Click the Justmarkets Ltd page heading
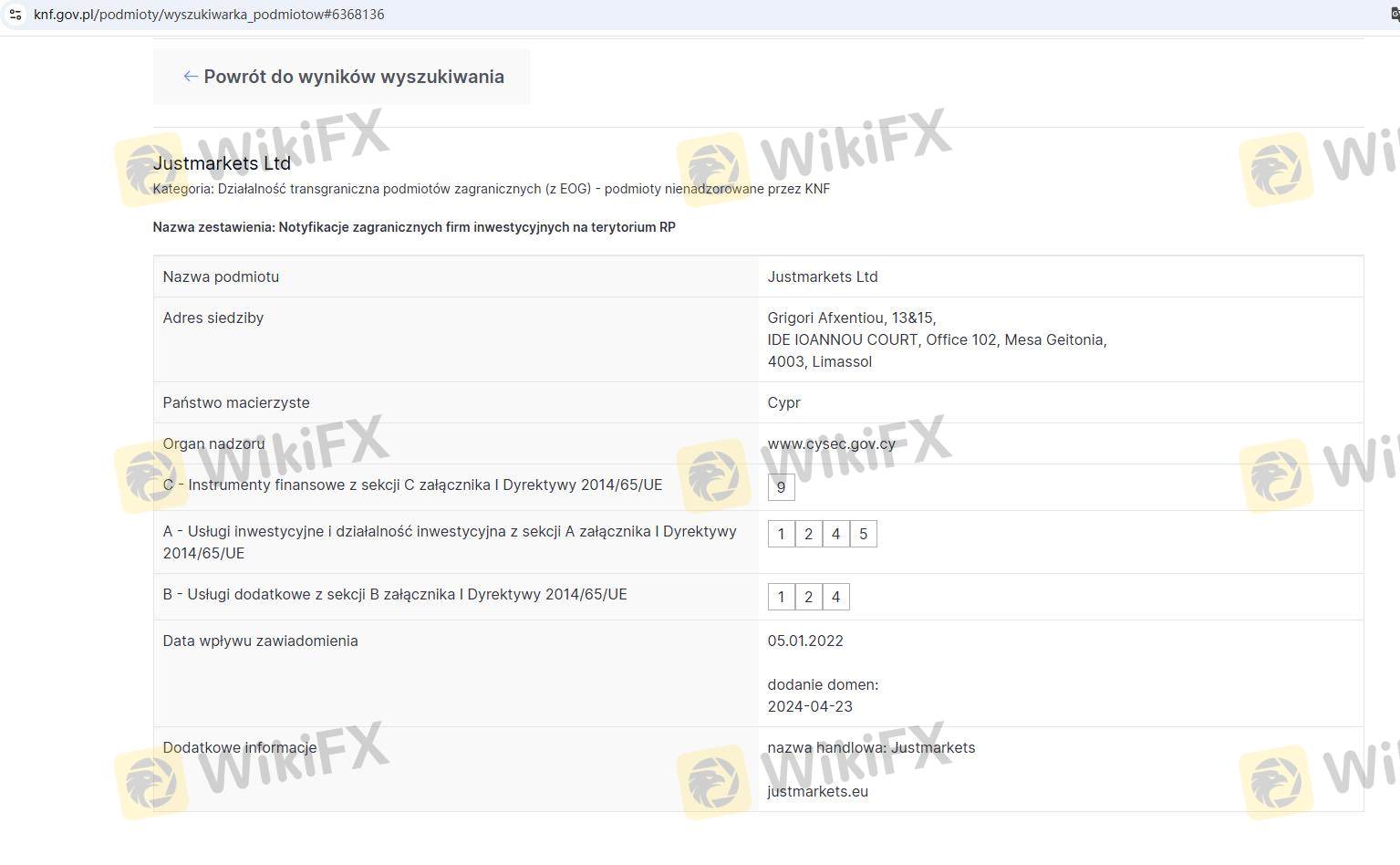 pos(222,163)
